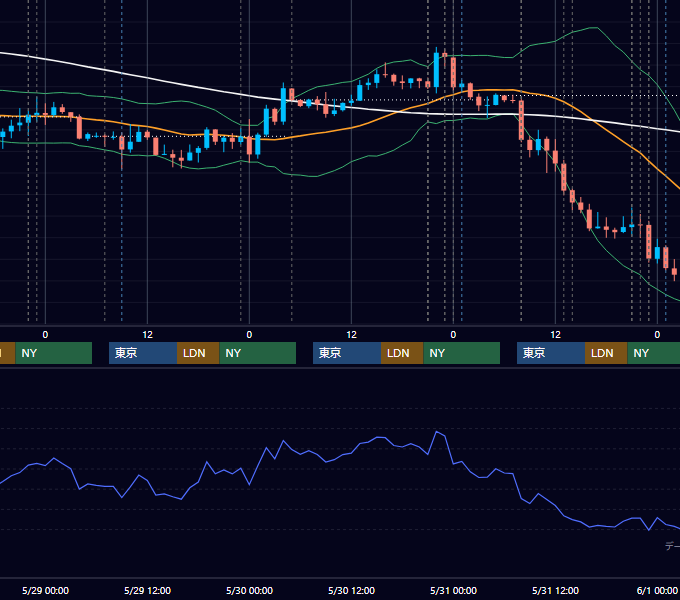Screen dimensions: 680x600
Task: Click the 5/31 12:00 date label
Action: tap(556, 590)
